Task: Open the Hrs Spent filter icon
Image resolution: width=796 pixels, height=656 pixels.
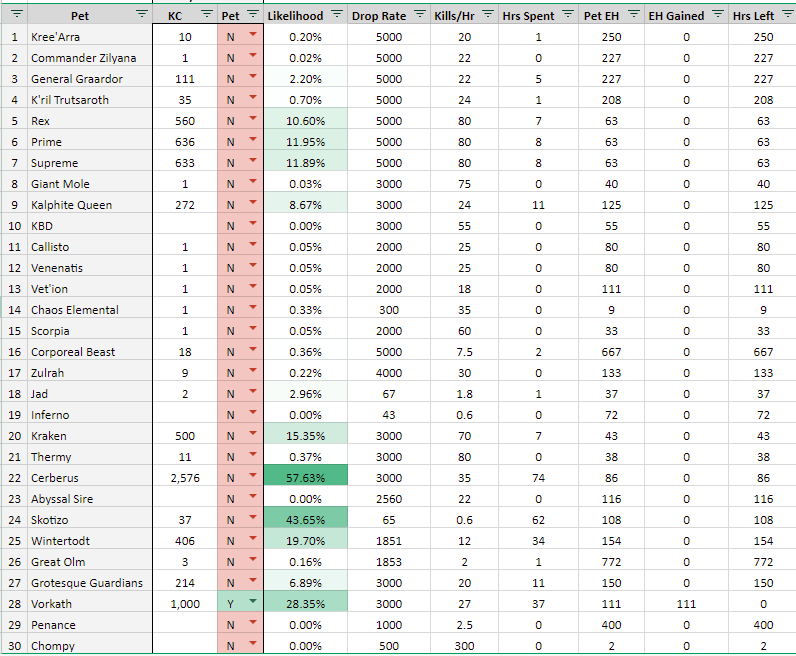Action: pos(567,15)
